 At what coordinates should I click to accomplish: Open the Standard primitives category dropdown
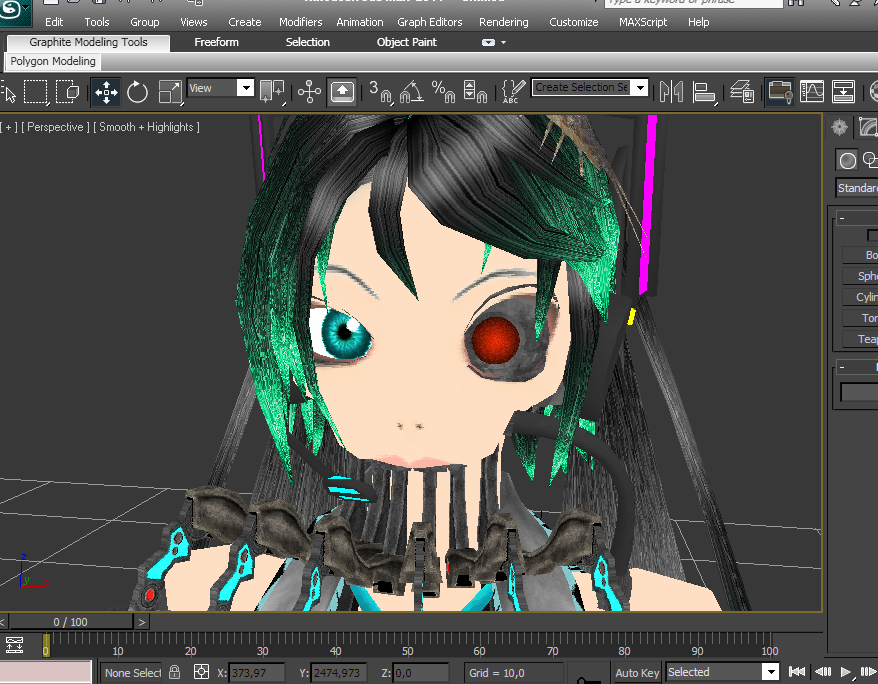click(x=857, y=188)
